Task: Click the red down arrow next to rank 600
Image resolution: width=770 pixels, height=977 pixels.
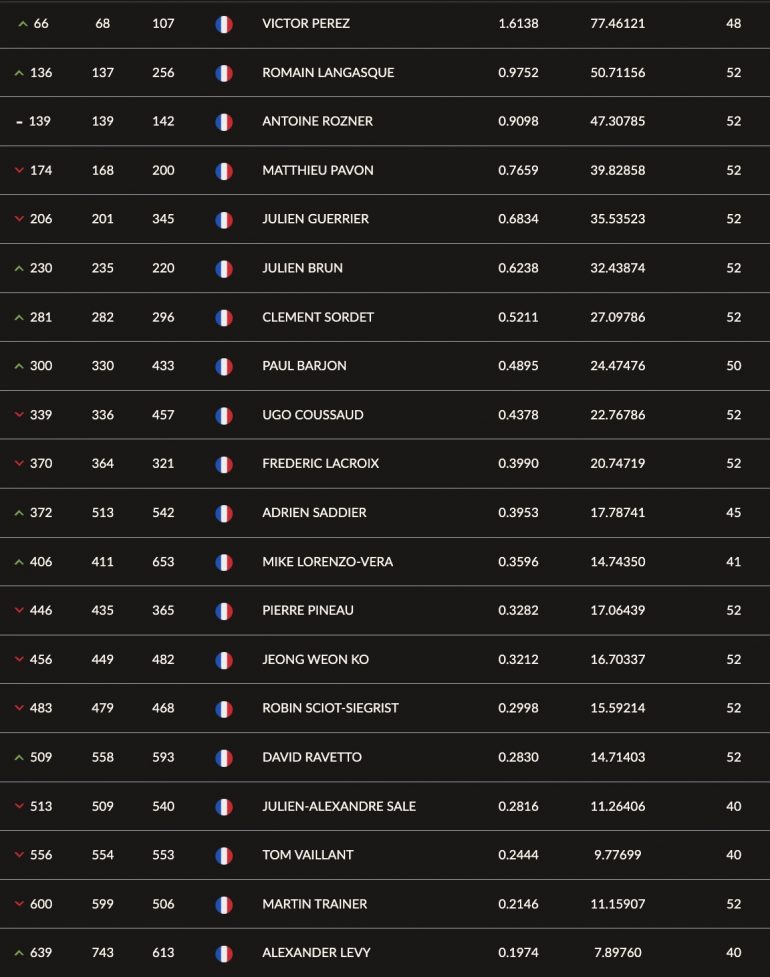Action: click(x=19, y=903)
